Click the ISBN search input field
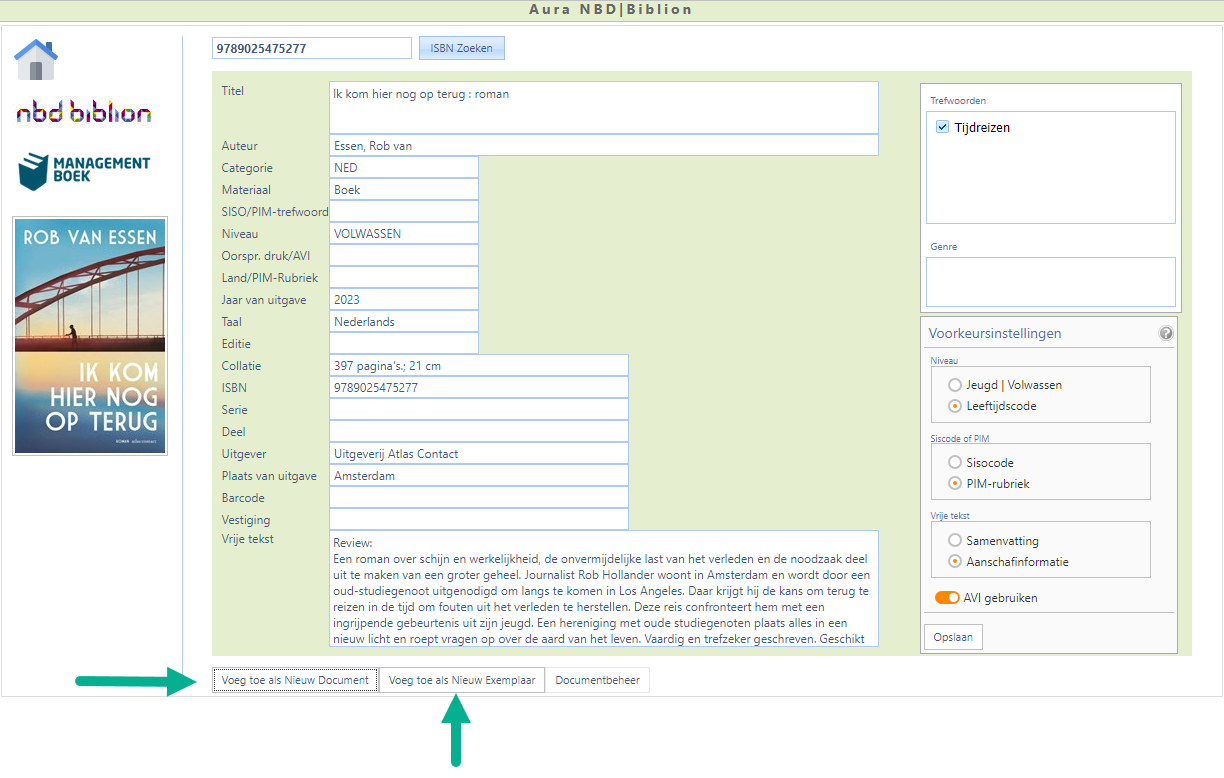The image size is (1224, 778). (311, 48)
